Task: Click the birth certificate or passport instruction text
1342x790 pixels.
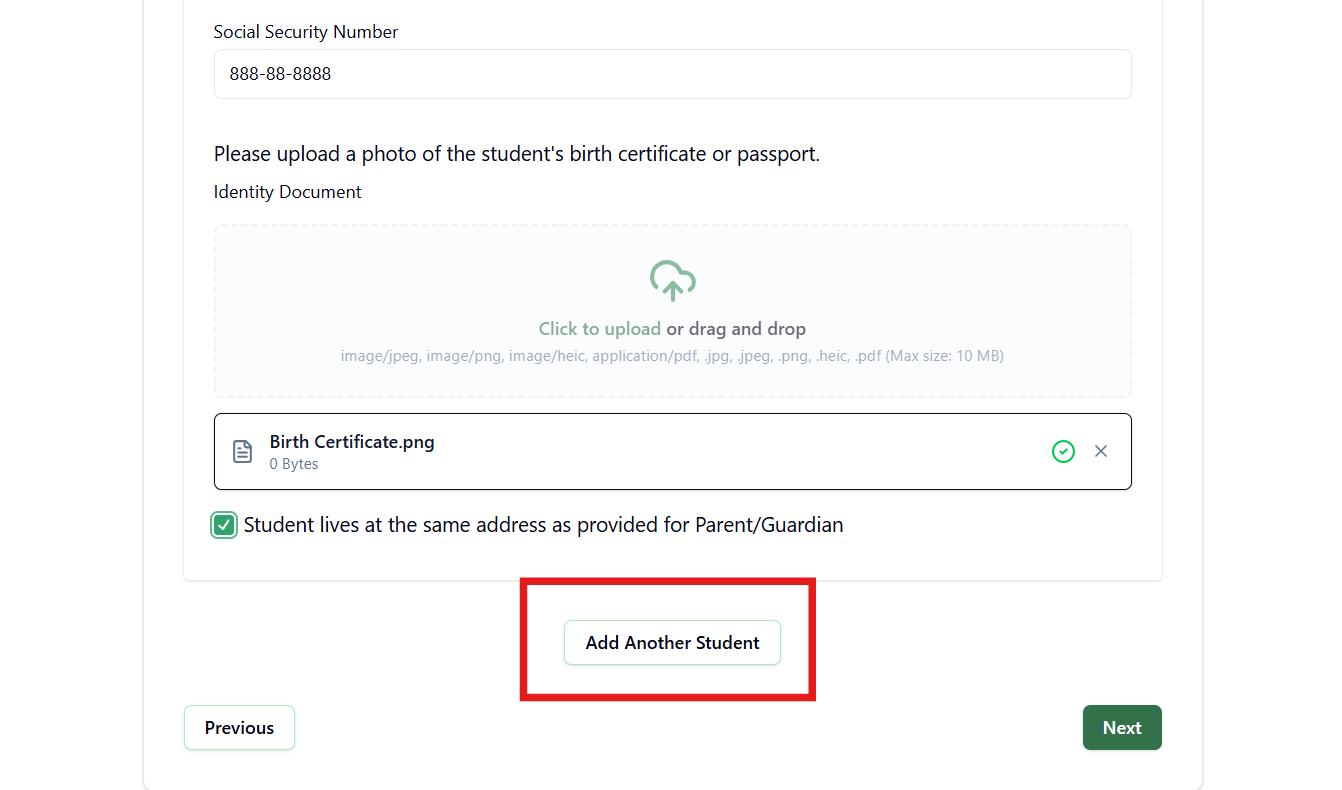Action: click(x=517, y=155)
